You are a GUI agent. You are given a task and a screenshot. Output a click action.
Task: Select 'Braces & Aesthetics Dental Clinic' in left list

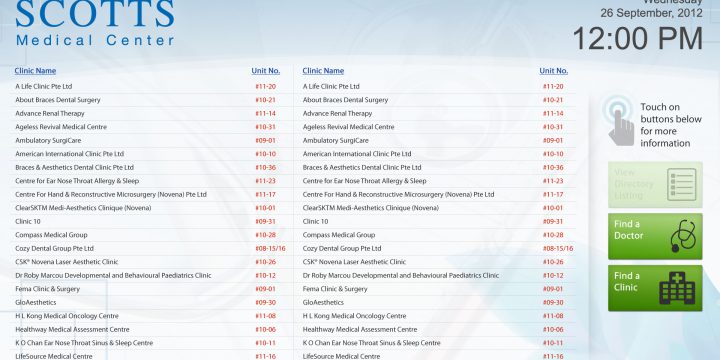click(74, 168)
